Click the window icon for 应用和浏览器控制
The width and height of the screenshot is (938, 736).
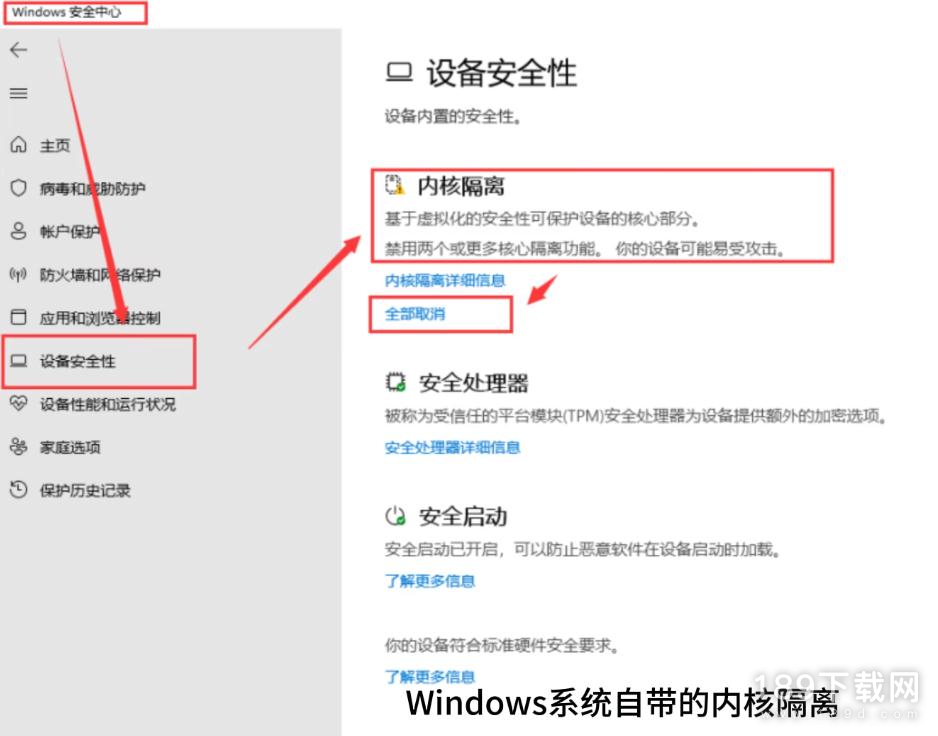19,317
